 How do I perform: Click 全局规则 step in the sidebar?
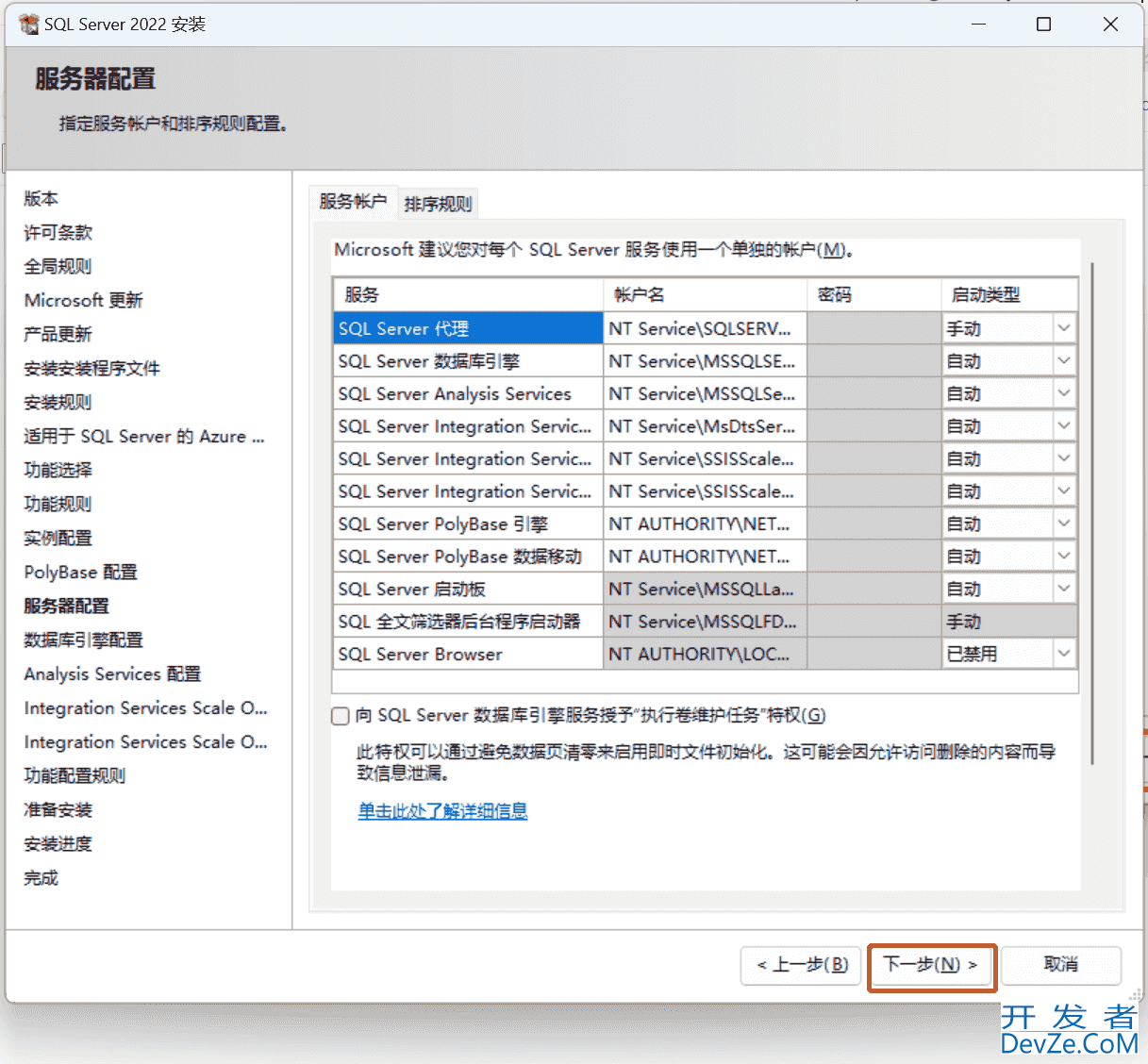click(x=58, y=266)
